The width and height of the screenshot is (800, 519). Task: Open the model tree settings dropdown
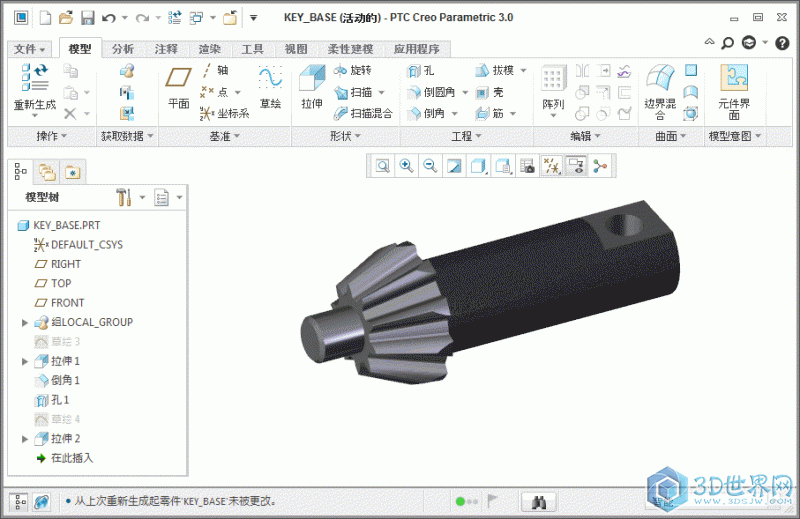tap(142, 197)
